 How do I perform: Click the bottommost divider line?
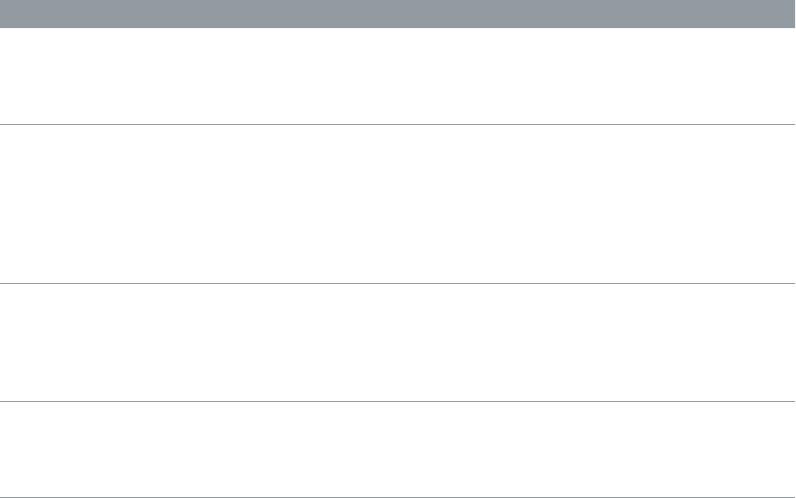point(397,497)
